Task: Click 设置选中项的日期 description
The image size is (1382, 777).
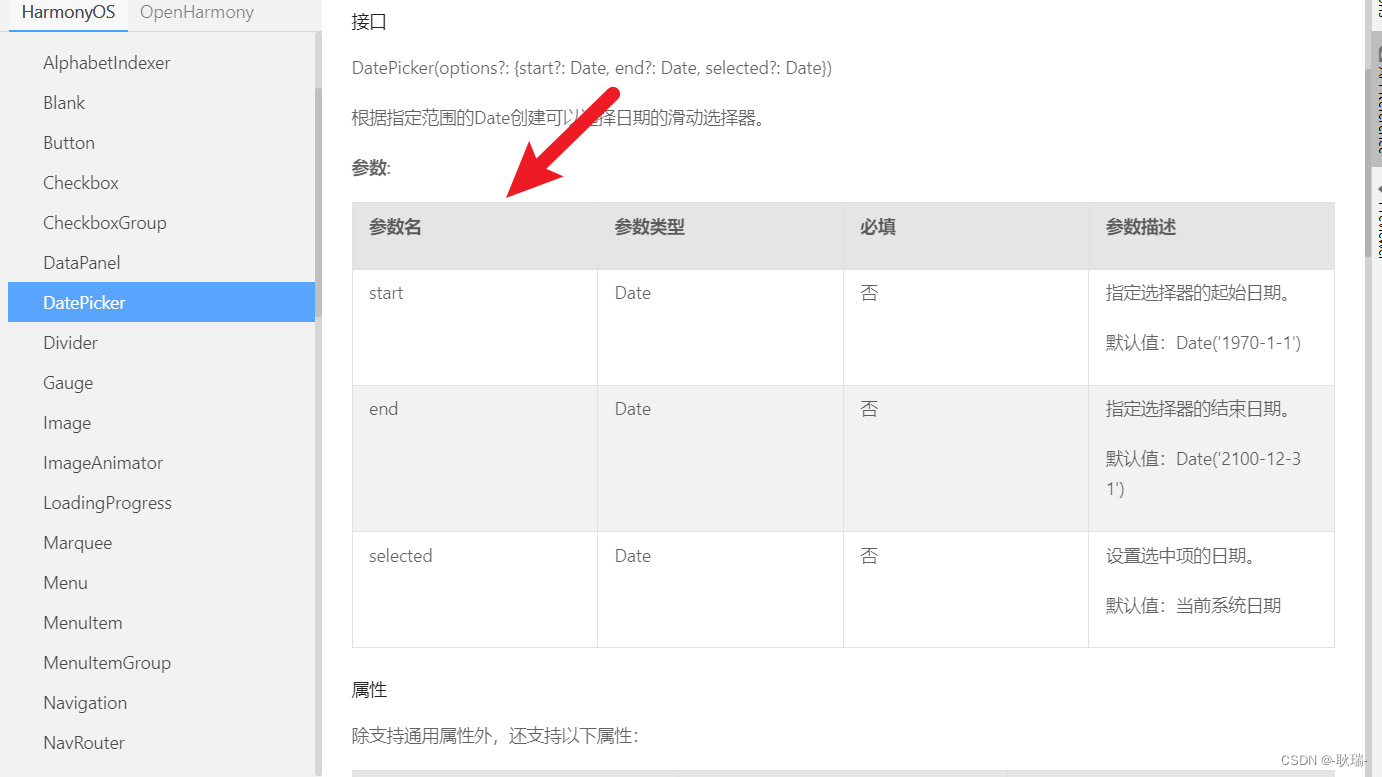Action: 1181,556
